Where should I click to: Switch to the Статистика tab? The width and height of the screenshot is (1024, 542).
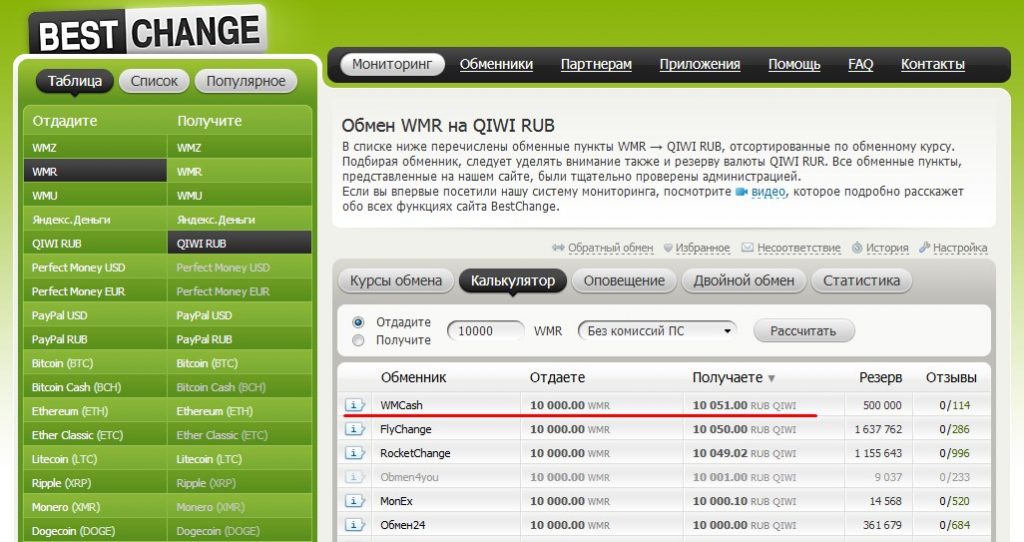(861, 281)
